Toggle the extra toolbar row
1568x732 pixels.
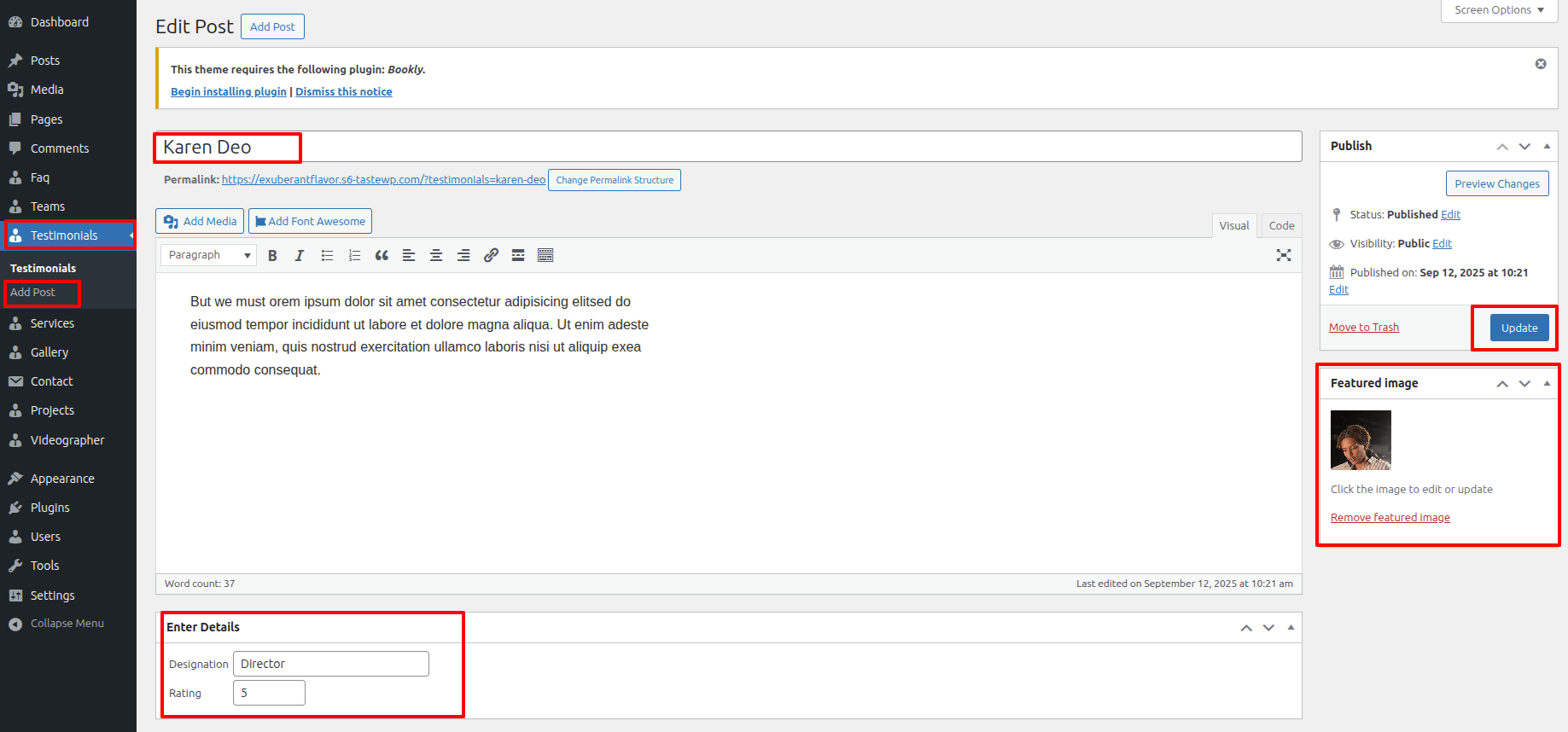pyautogui.click(x=545, y=256)
